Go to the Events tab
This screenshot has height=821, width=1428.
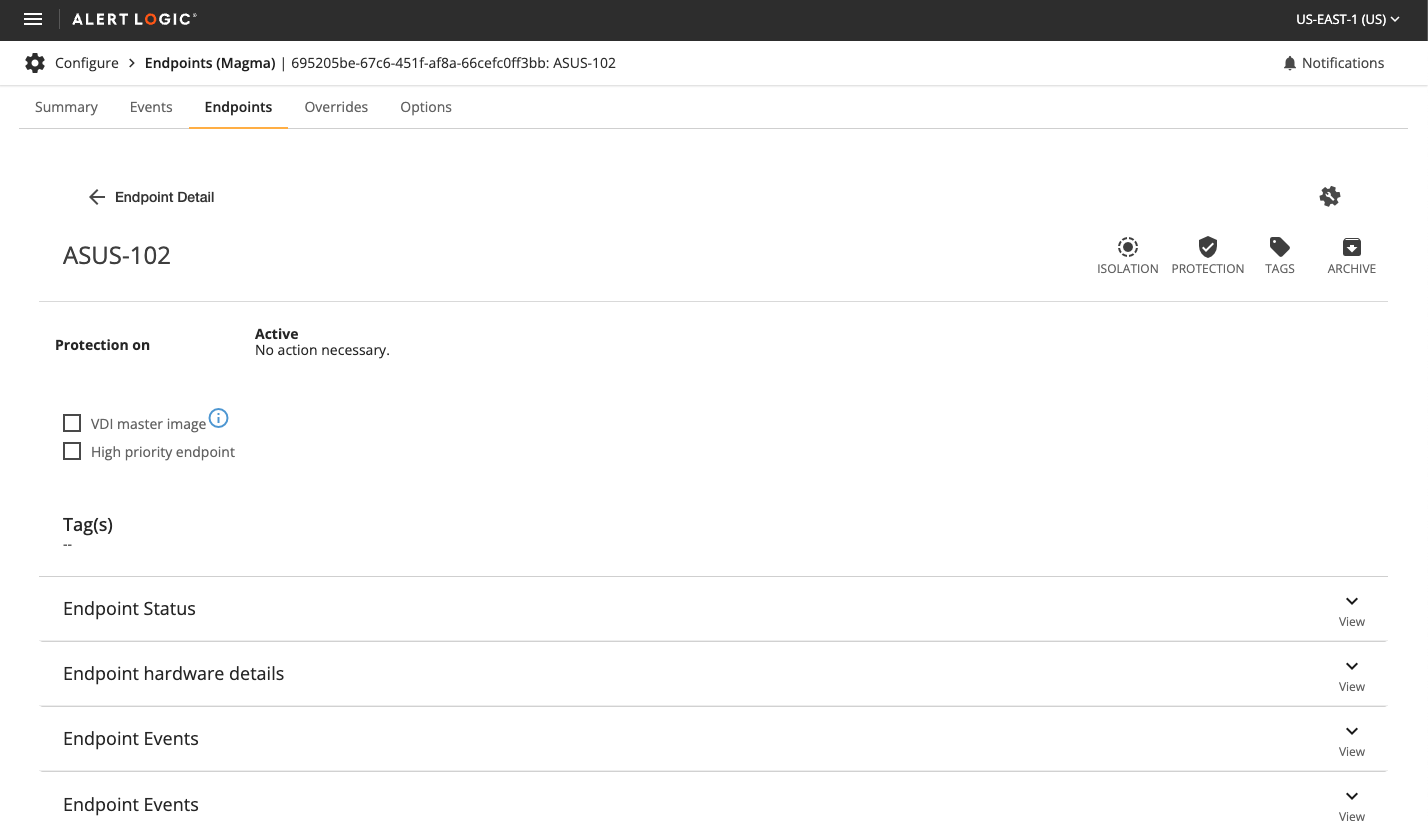pyautogui.click(x=151, y=107)
